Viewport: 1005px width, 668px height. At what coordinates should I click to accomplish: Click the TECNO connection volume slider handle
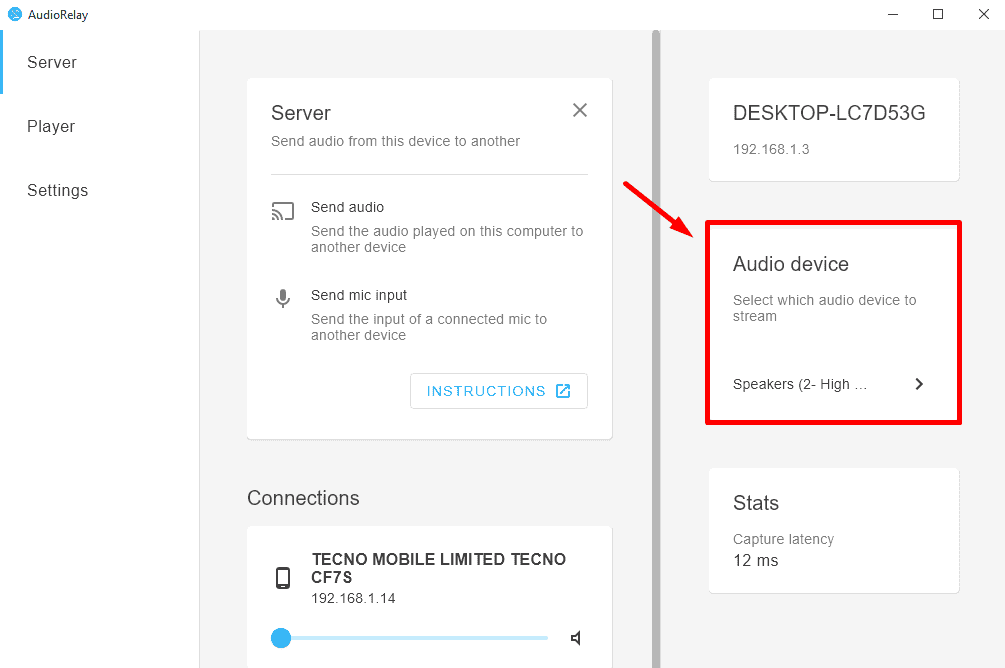point(281,638)
